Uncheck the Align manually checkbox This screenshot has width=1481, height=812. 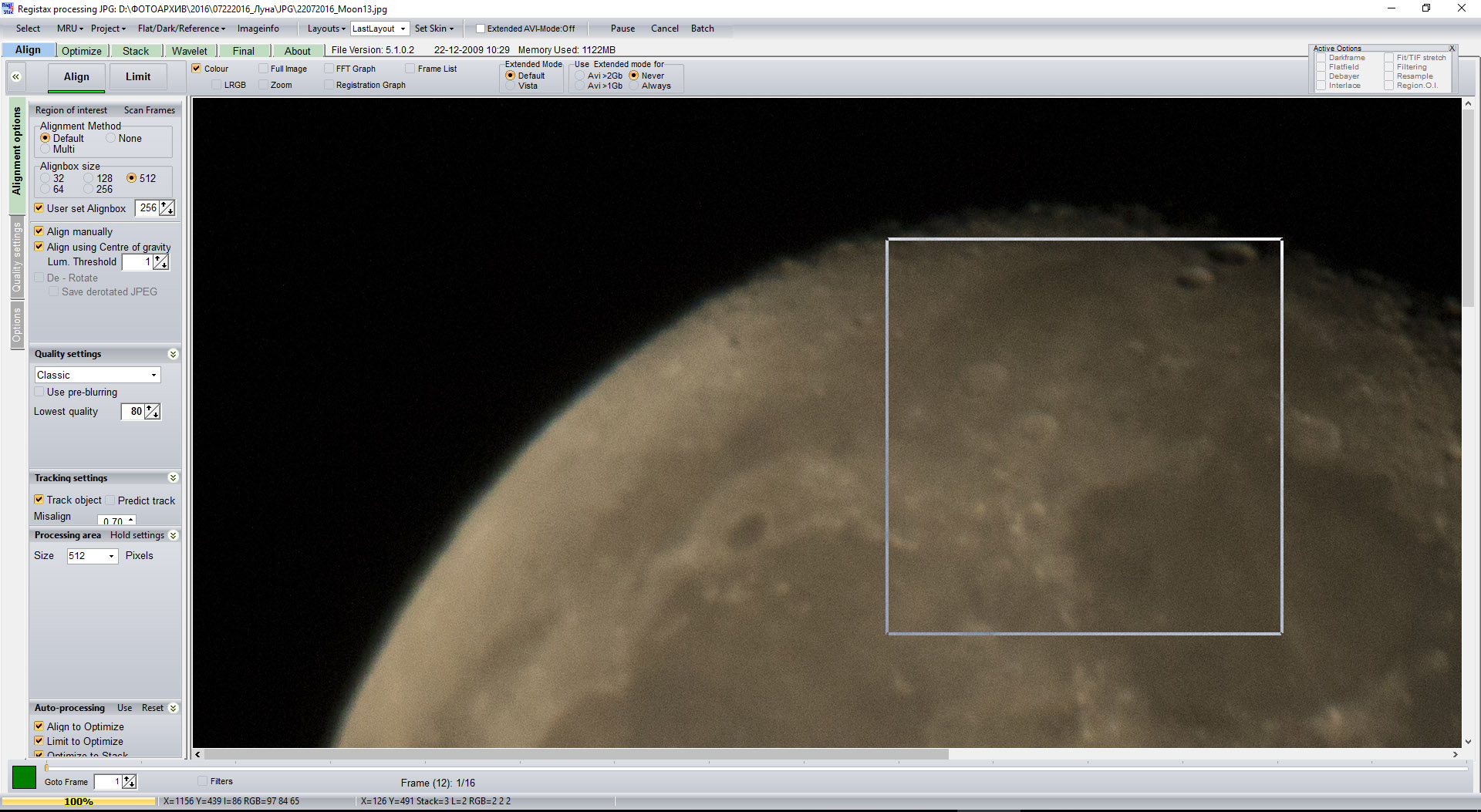(39, 231)
